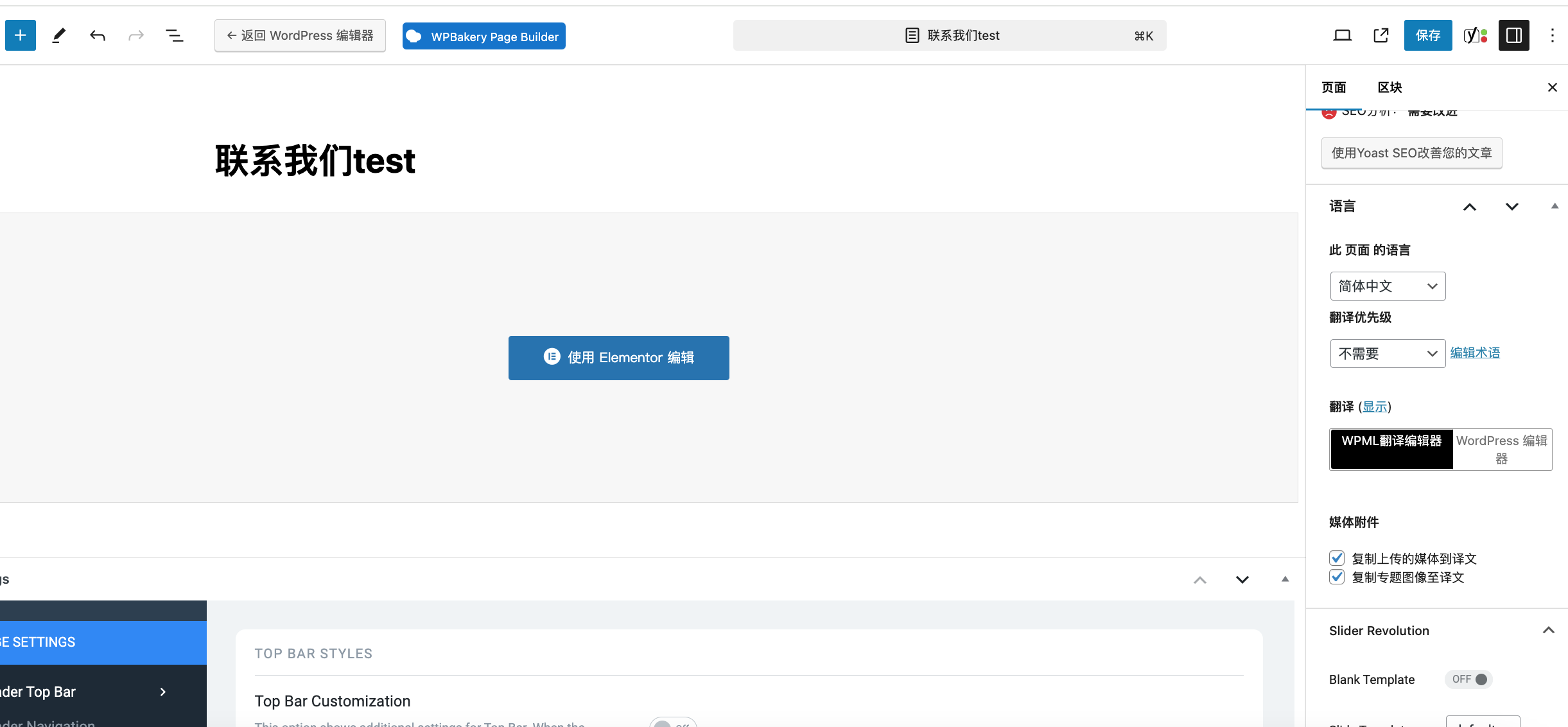Click the page title 联系我们test
The width and height of the screenshot is (1568, 727).
tap(315, 161)
